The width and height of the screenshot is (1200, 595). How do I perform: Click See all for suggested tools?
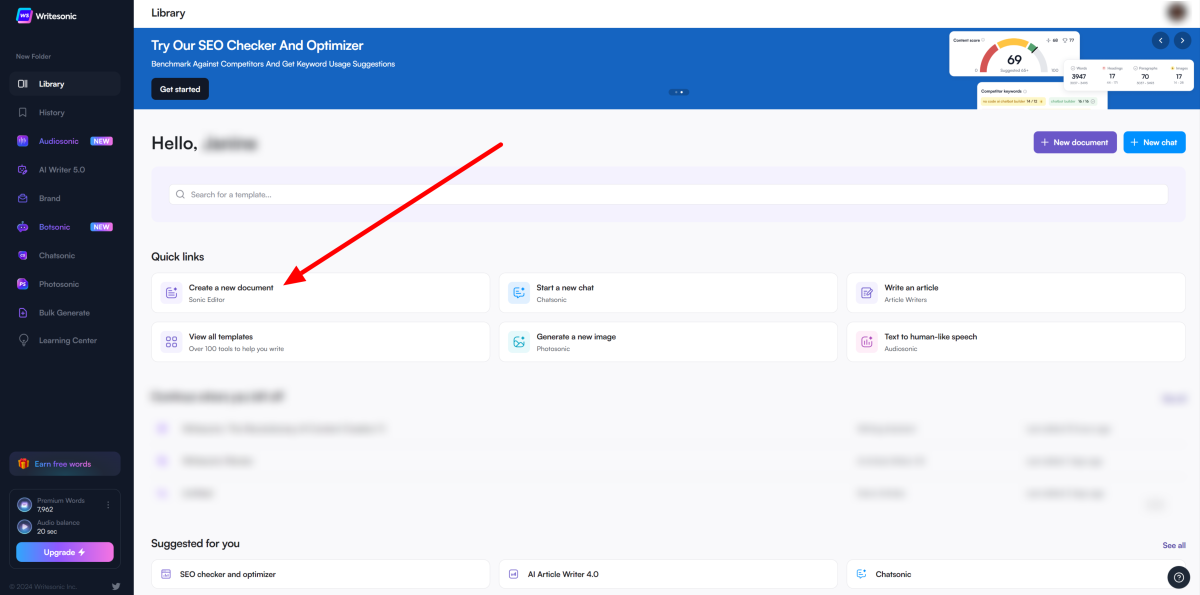coord(1174,545)
